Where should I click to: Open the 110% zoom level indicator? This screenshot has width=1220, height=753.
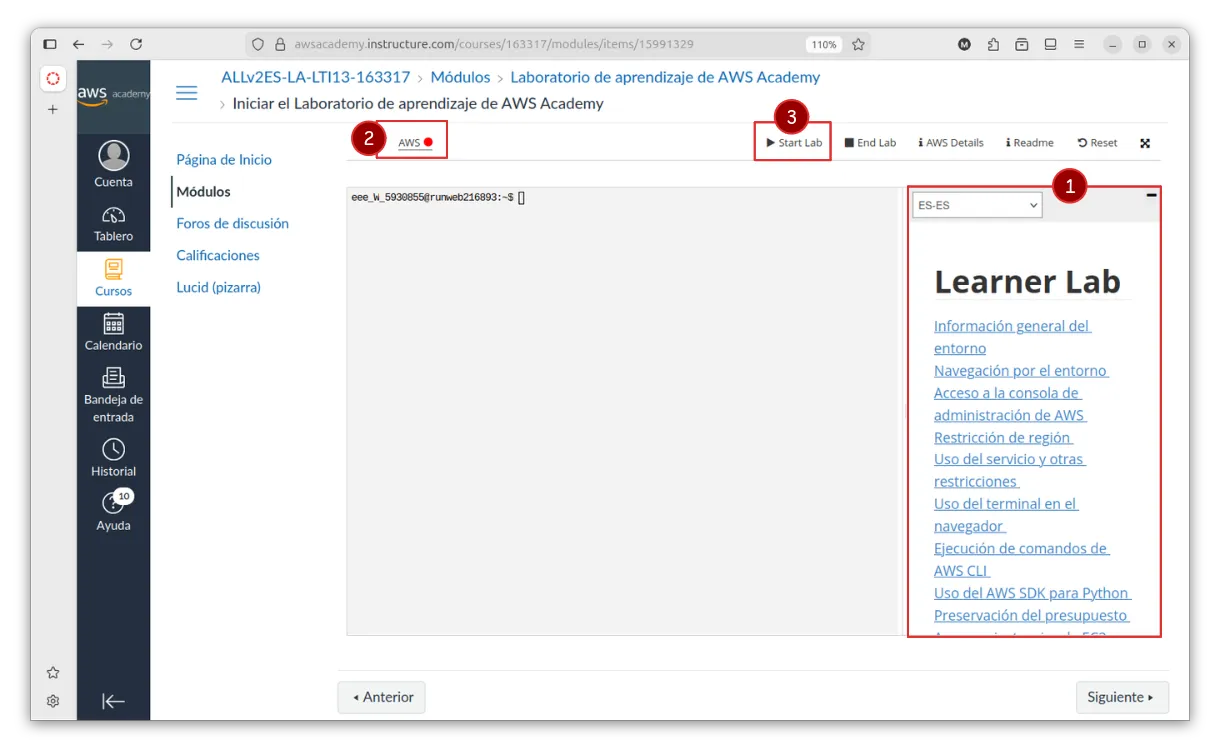tap(823, 44)
